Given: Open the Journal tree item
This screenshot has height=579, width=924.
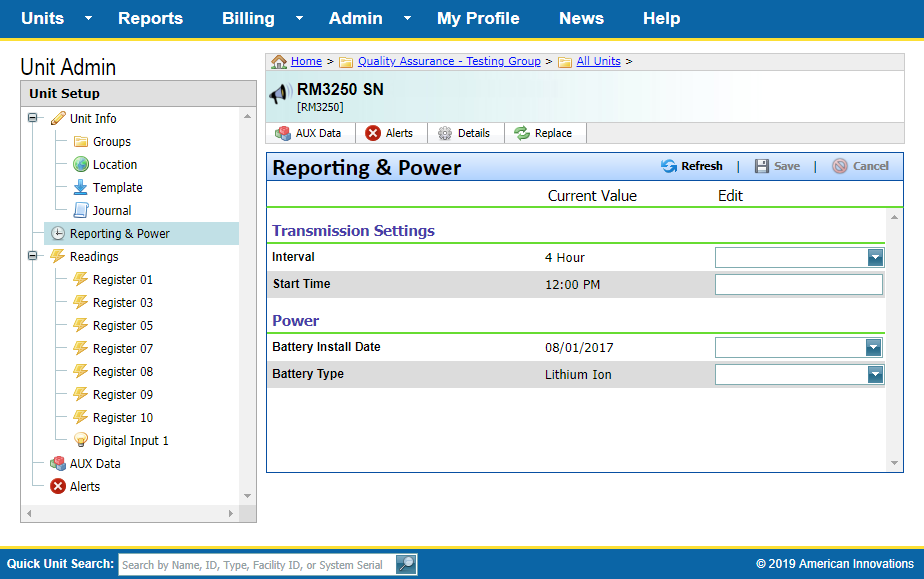Looking at the screenshot, I should pos(111,210).
